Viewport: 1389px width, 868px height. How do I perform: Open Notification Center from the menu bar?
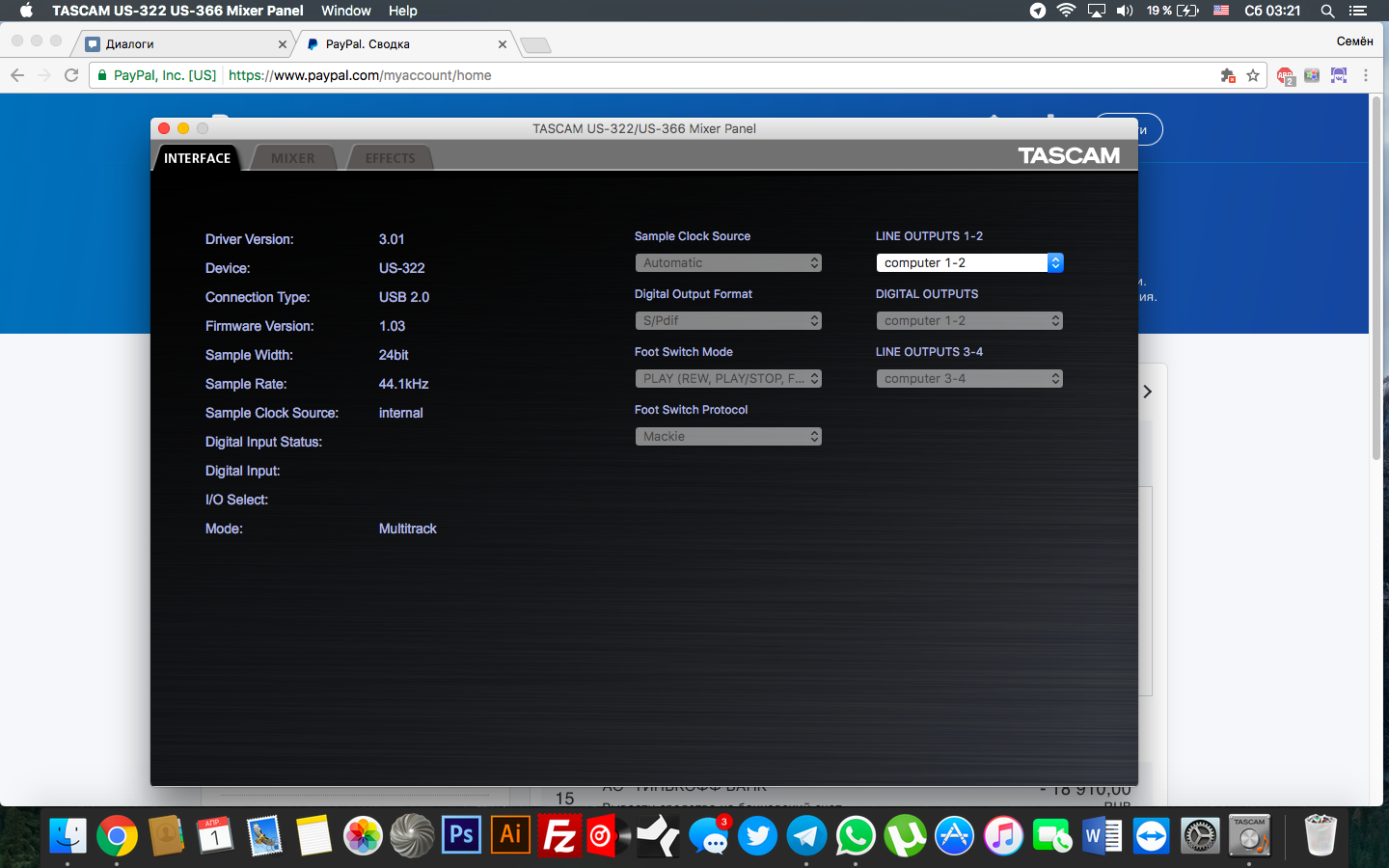click(x=1358, y=11)
